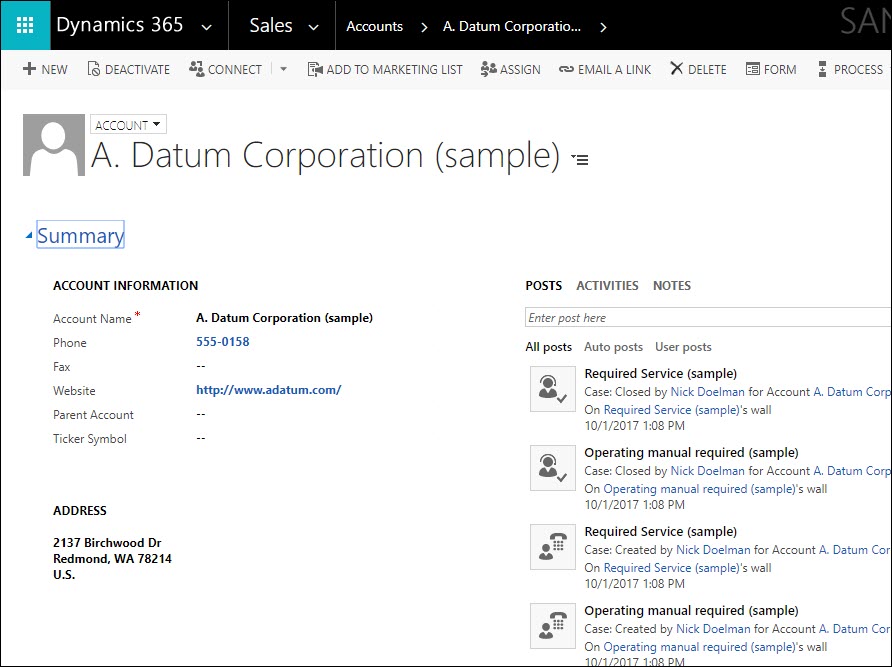The image size is (892, 667).
Task: Click the Account Name value field
Action: click(284, 318)
